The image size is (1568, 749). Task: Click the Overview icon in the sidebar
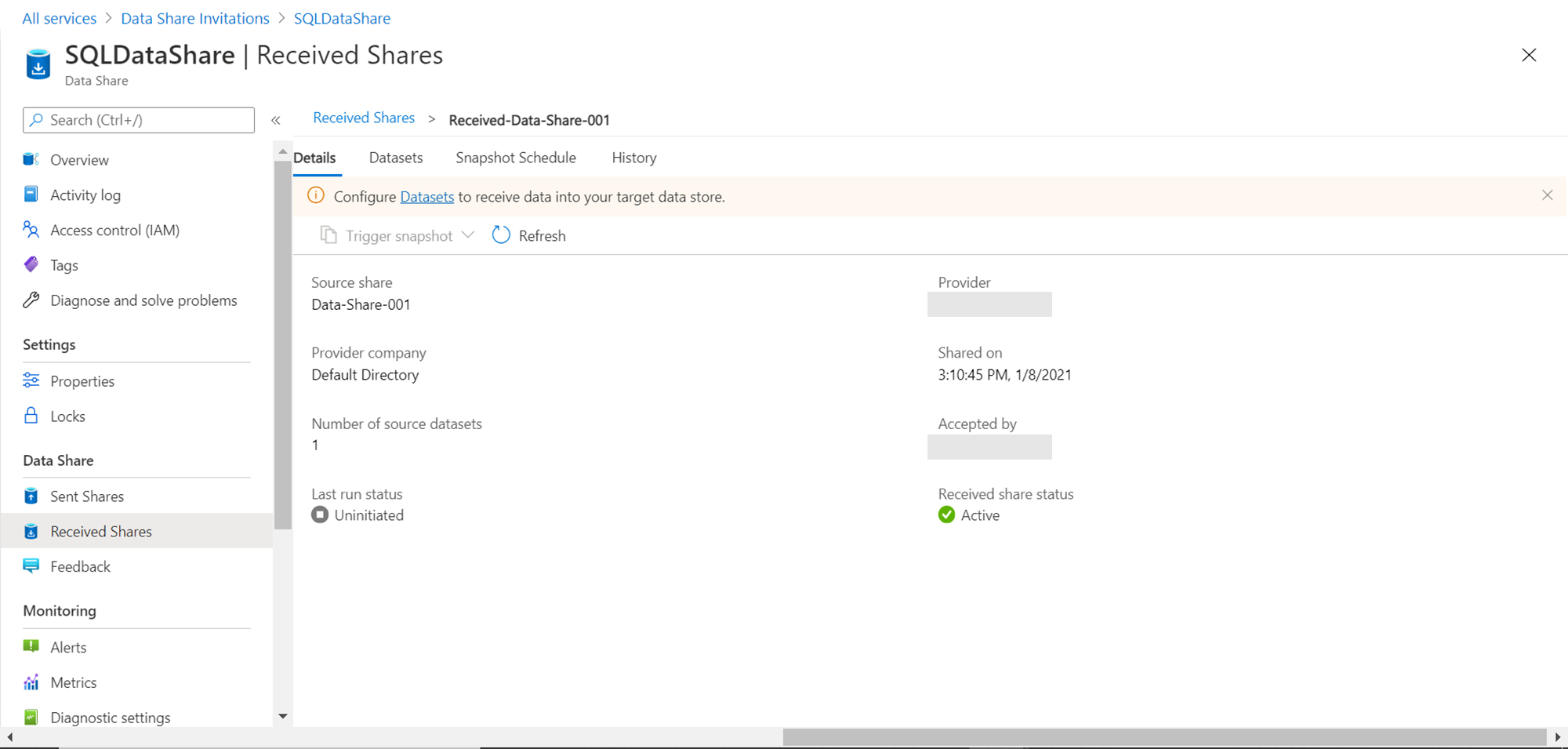(31, 160)
